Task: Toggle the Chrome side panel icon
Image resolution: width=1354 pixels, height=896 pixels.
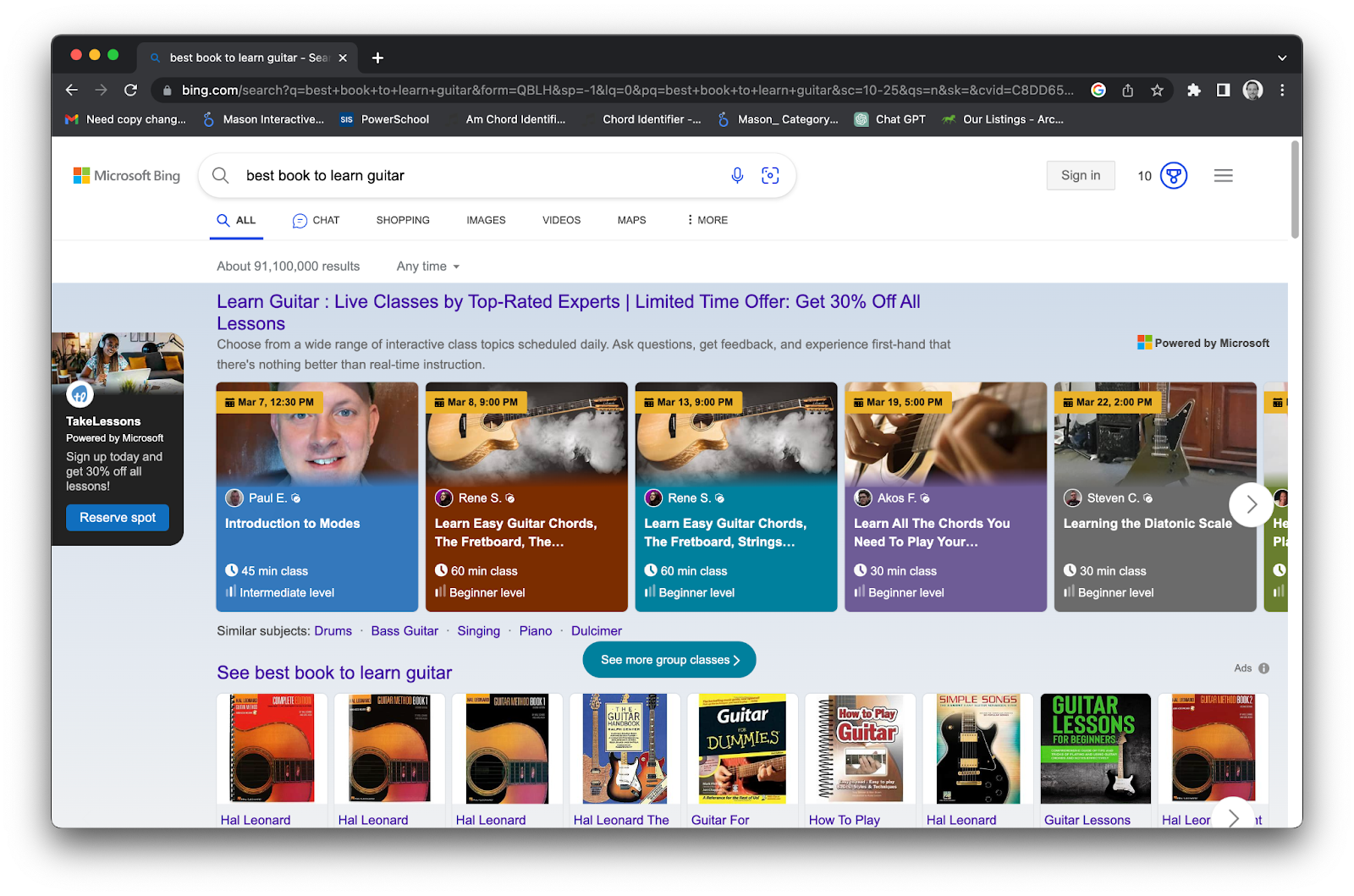Action: click(1223, 91)
